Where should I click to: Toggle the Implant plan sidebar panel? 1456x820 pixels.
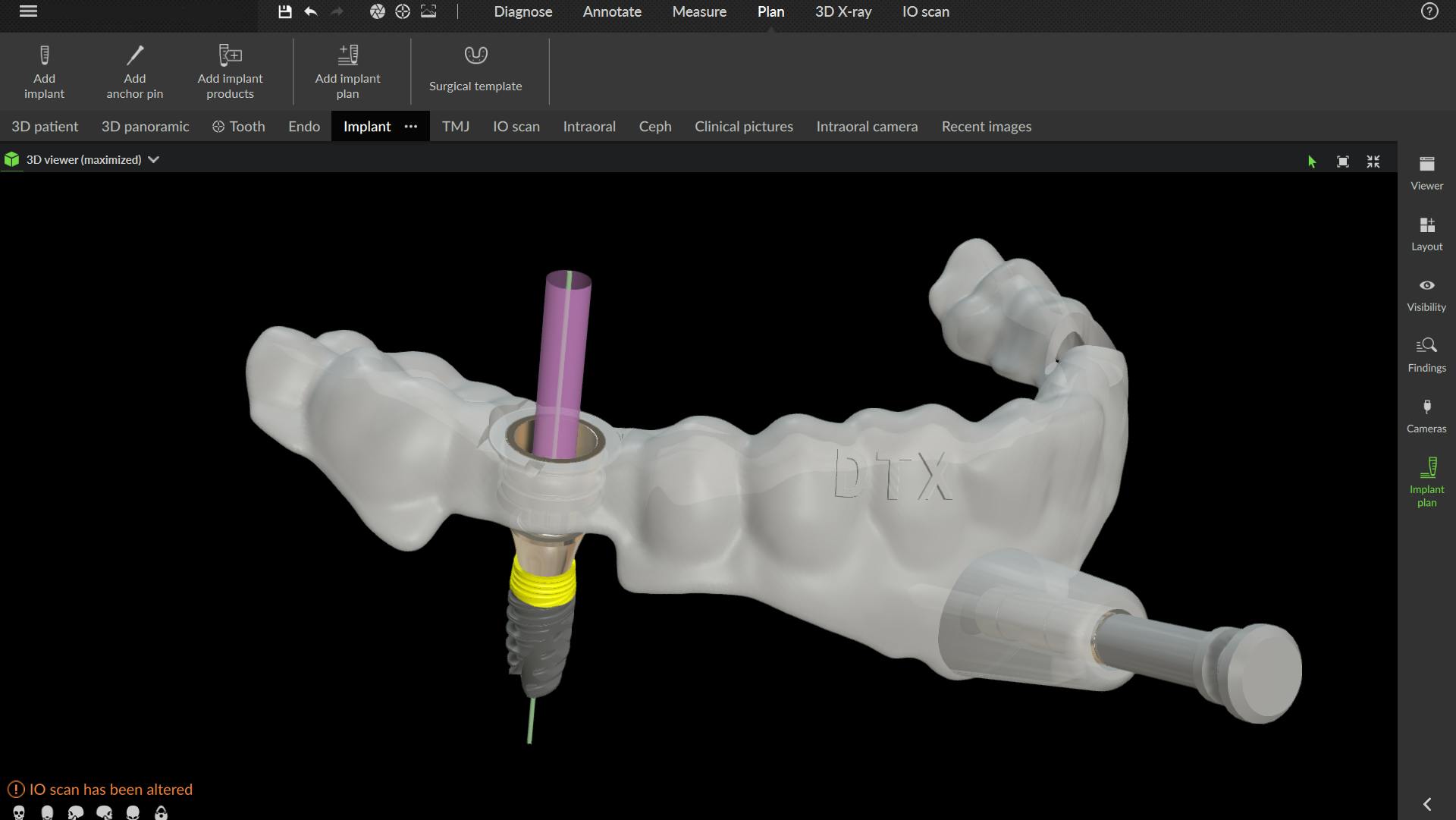(1426, 479)
